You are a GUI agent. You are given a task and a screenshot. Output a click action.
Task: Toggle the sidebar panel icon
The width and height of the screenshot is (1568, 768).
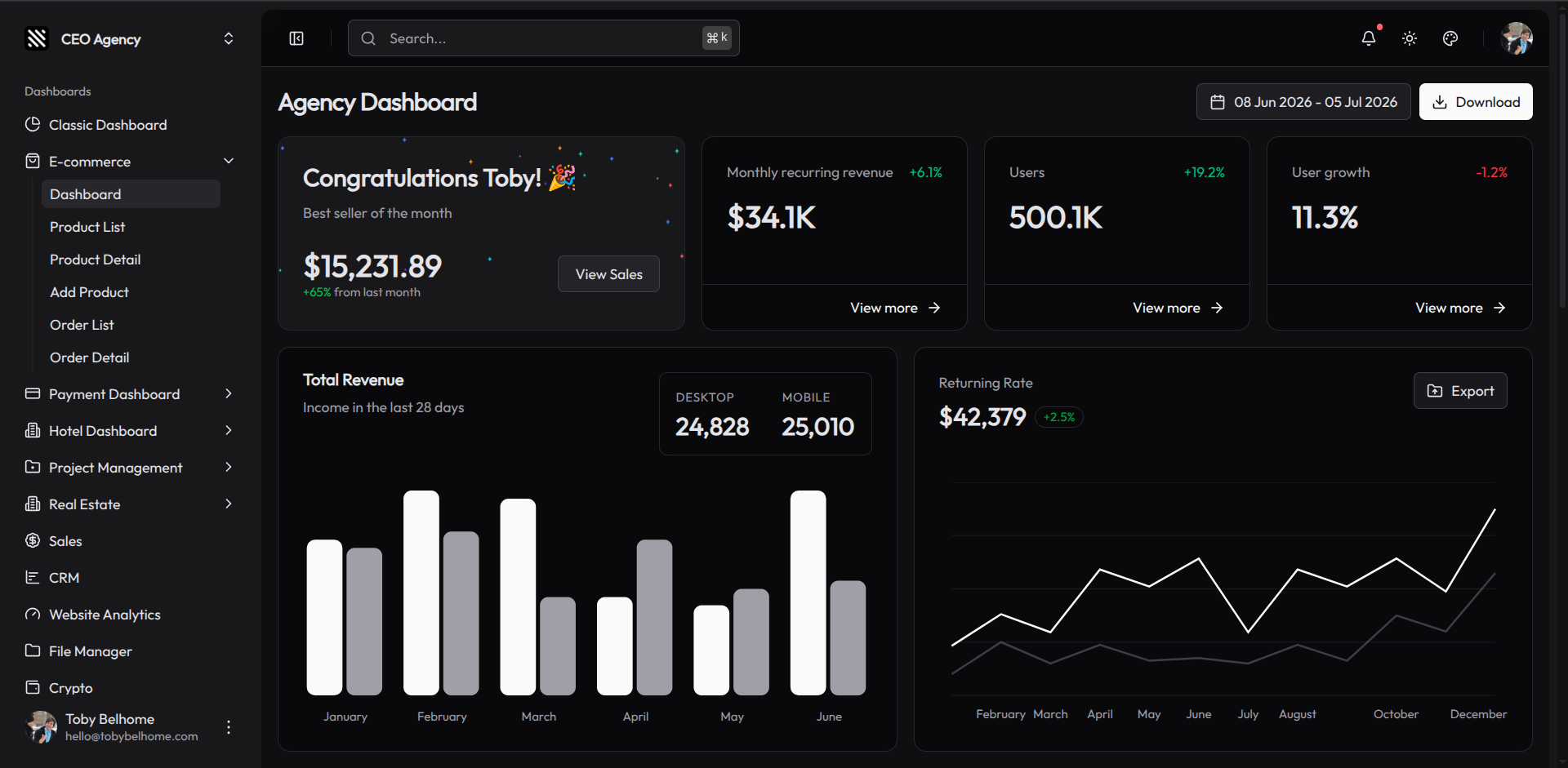[x=296, y=38]
